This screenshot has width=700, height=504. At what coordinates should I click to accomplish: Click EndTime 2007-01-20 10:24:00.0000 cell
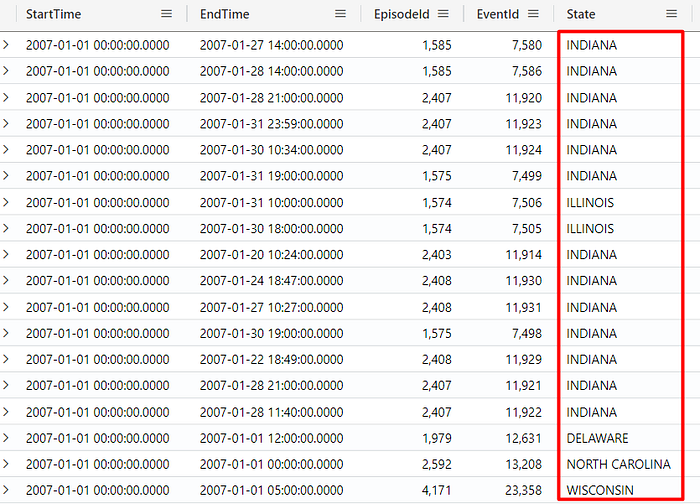click(271, 254)
